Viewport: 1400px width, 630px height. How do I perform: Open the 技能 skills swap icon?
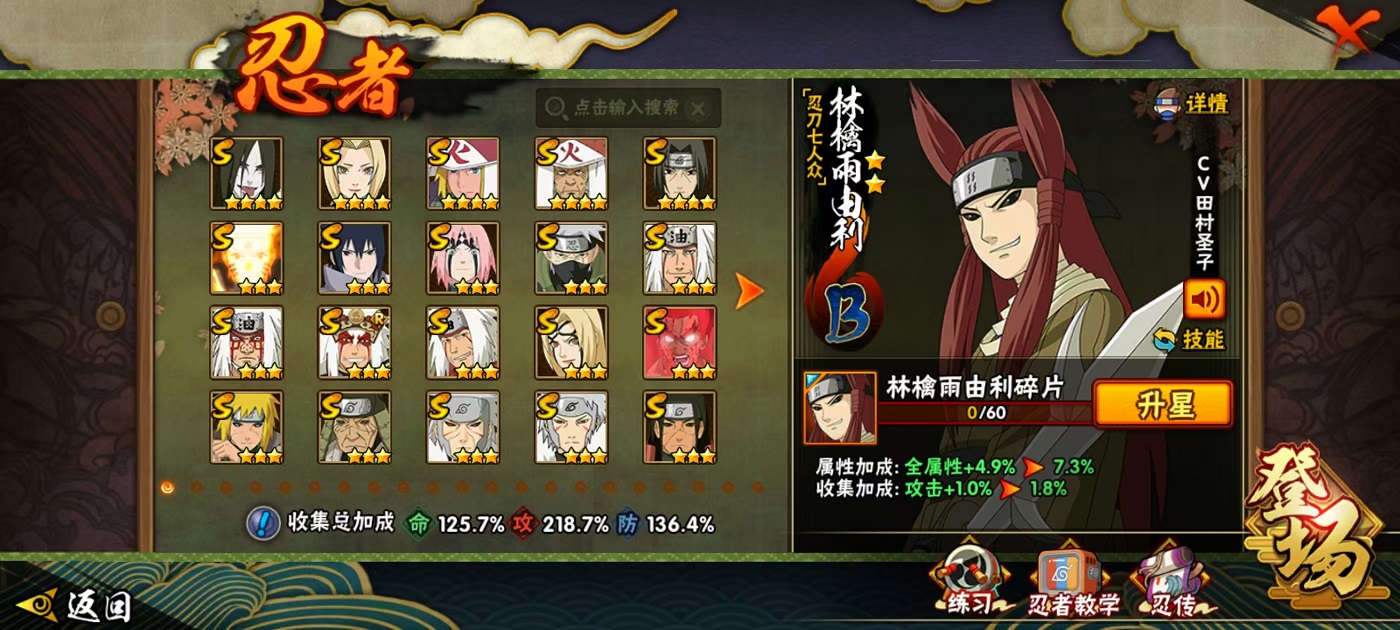pos(1164,339)
